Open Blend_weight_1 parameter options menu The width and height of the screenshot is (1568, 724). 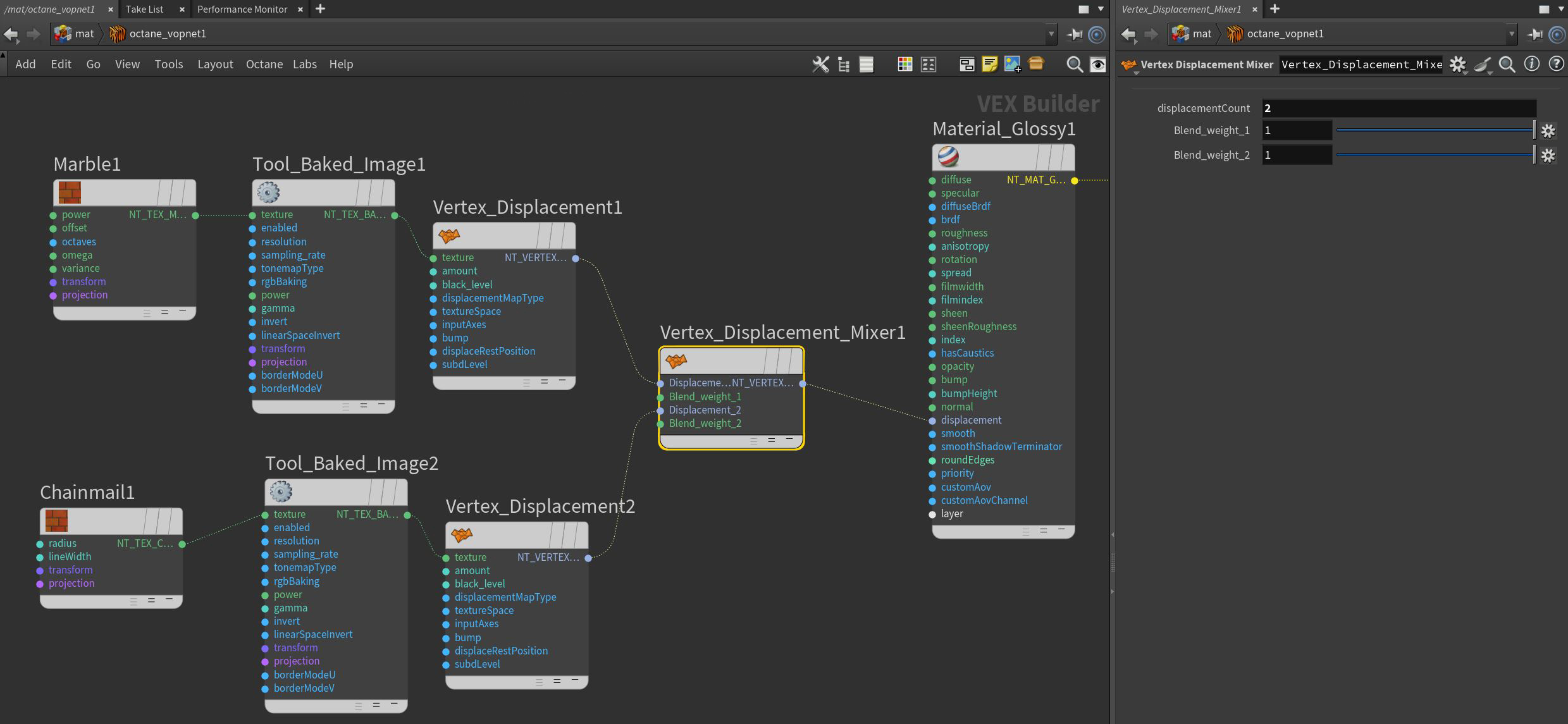(1548, 131)
